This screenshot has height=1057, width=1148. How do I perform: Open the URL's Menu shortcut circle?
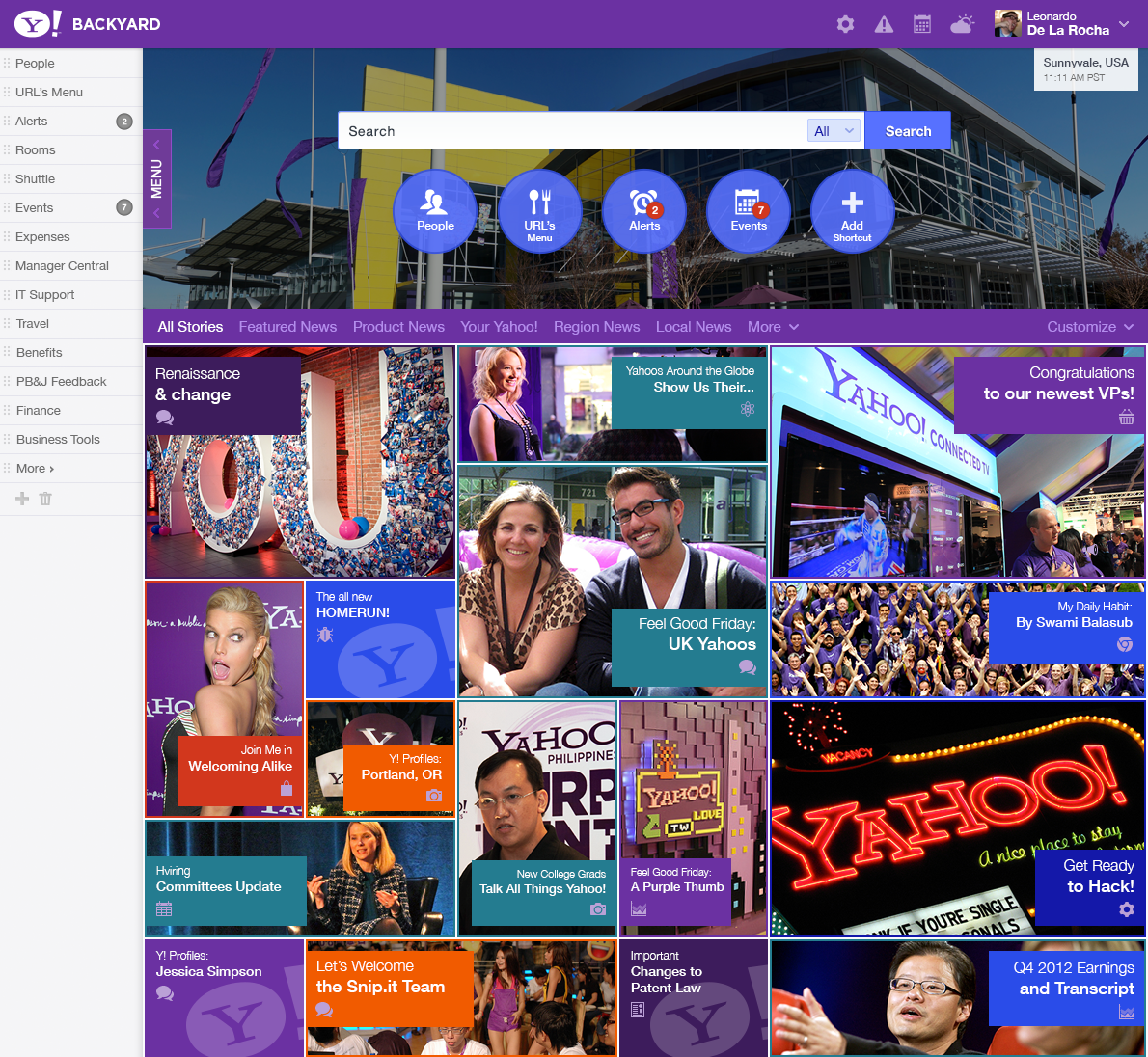tap(539, 211)
